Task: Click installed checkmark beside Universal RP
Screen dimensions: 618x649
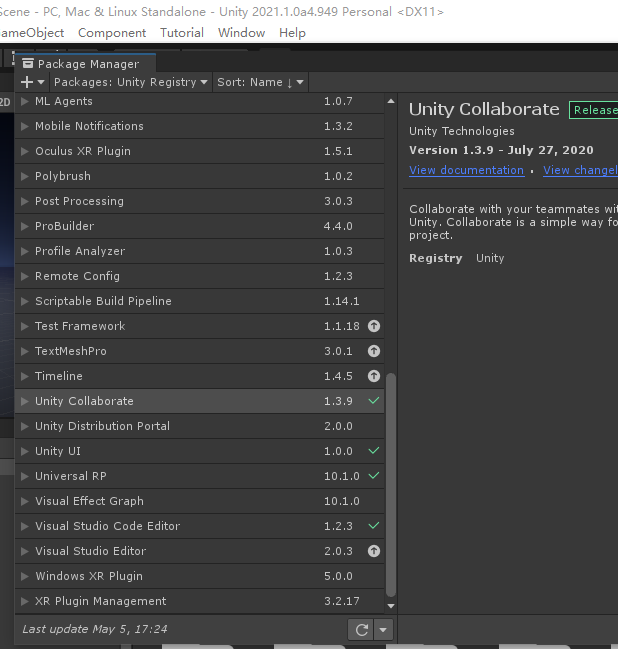Action: 374,476
